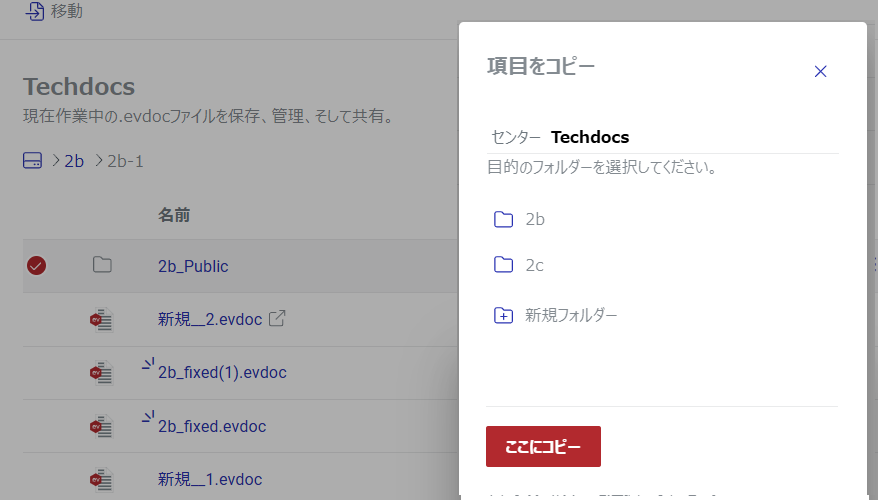878x500 pixels.
Task: Click the Techdocs center name in dialog
Action: (590, 137)
